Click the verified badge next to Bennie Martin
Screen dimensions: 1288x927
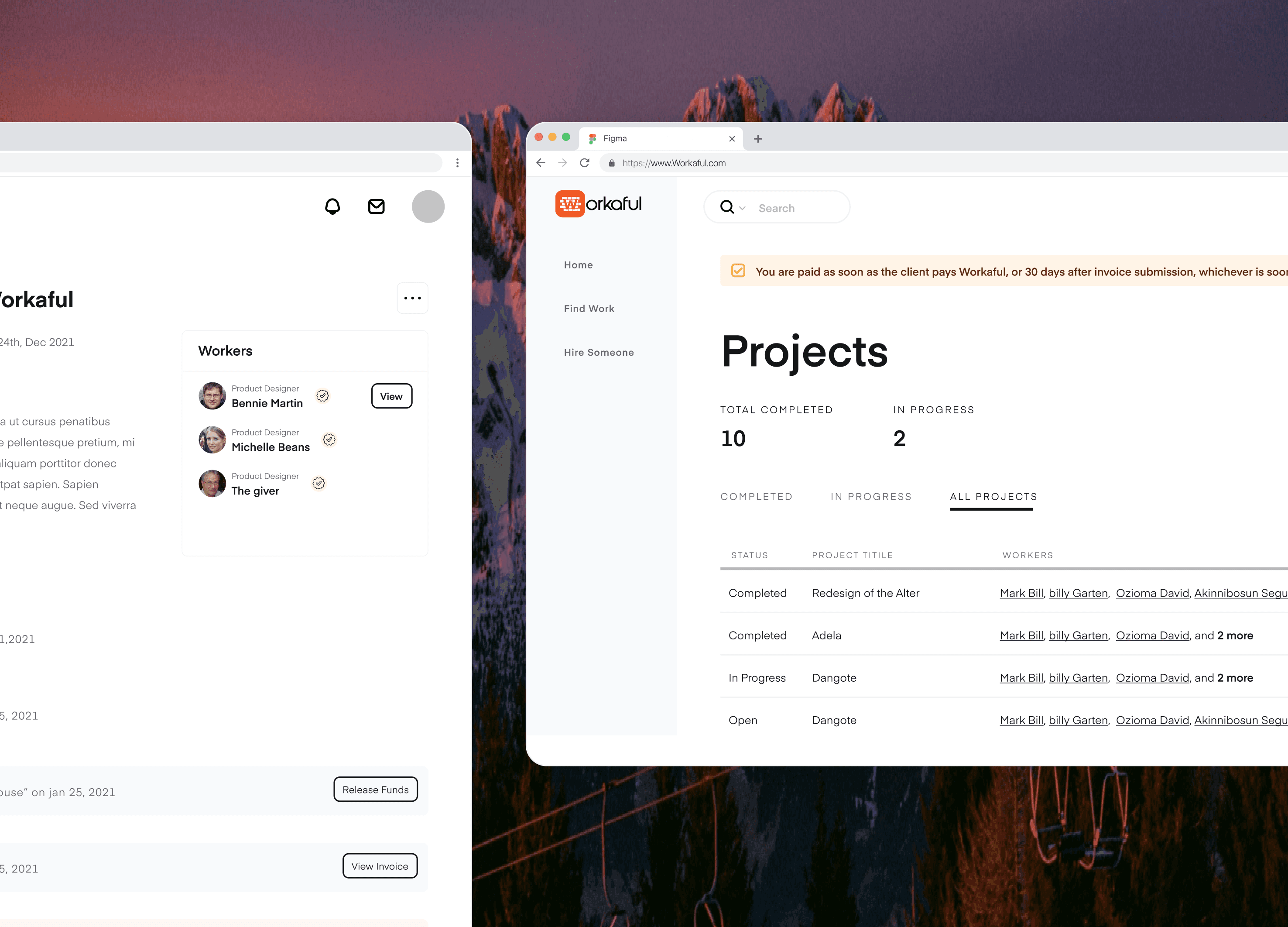pos(322,395)
